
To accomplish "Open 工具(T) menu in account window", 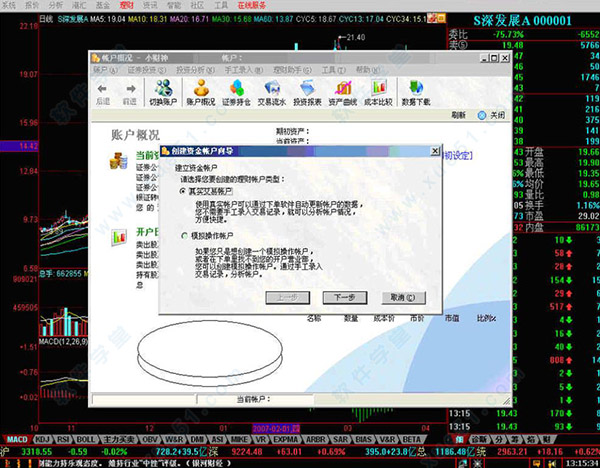I will [x=334, y=70].
